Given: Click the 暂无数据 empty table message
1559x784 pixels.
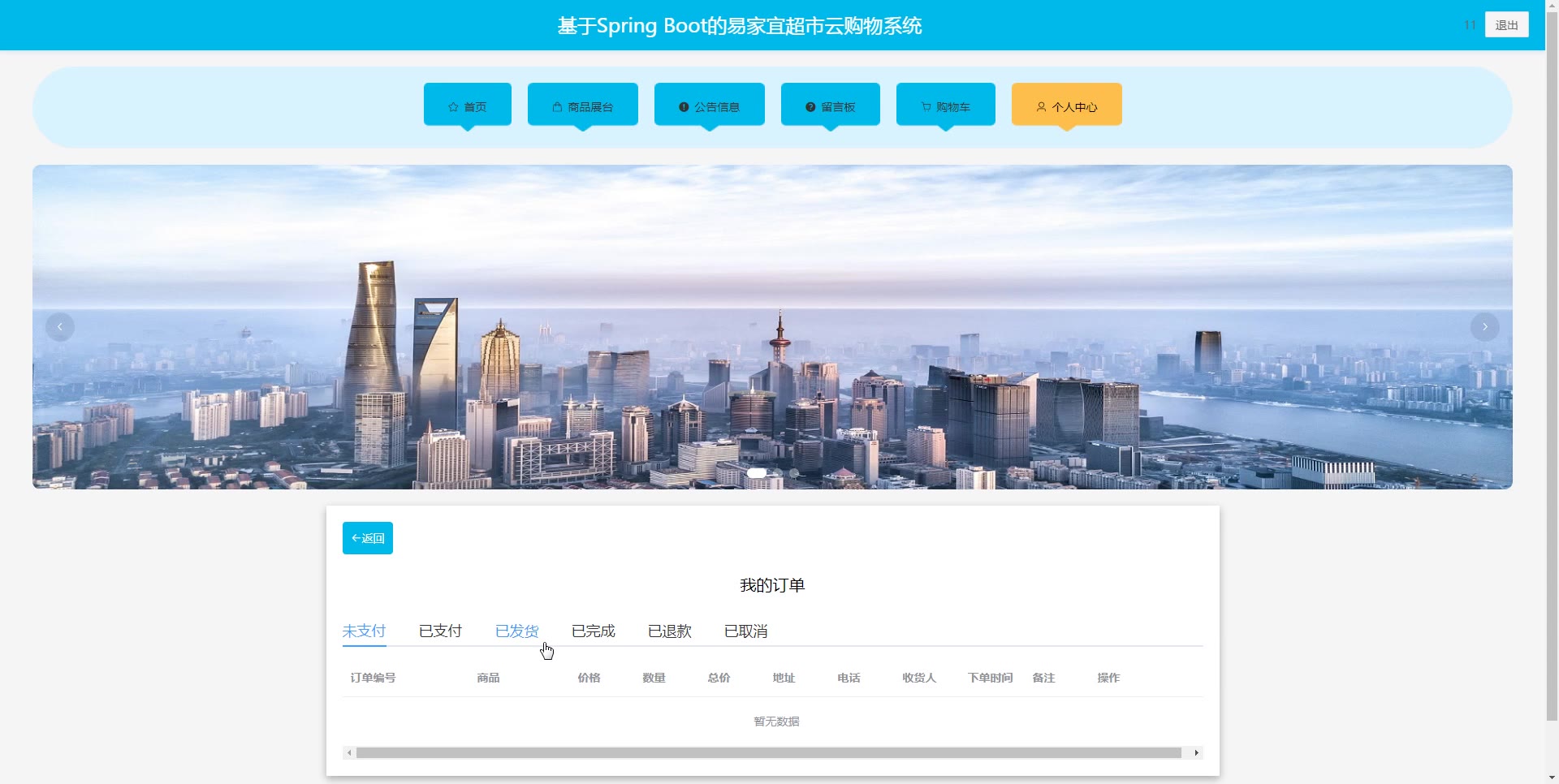Looking at the screenshot, I should 776,722.
